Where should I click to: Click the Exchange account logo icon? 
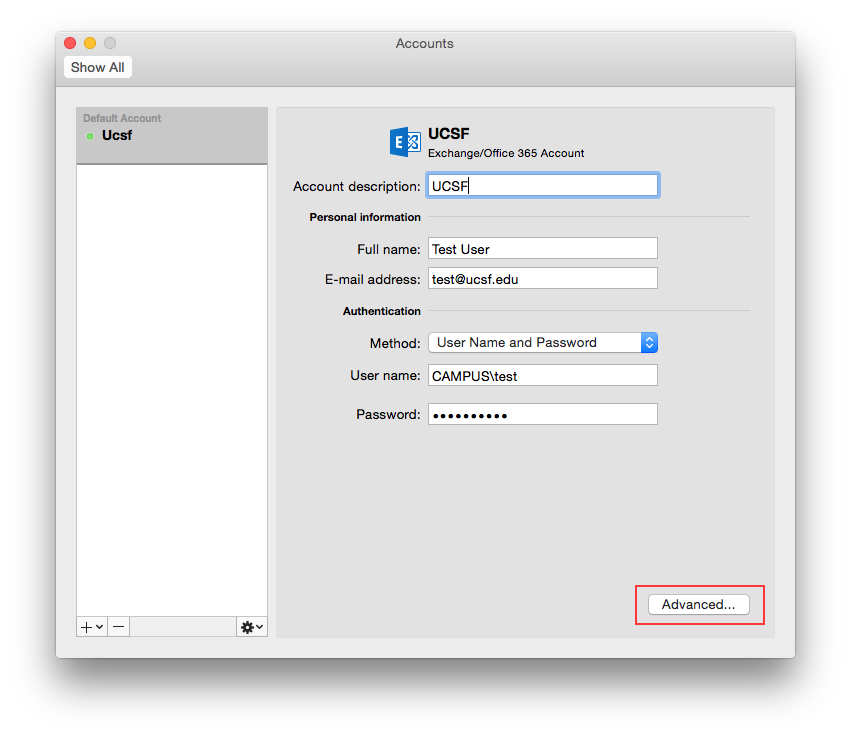[x=405, y=142]
